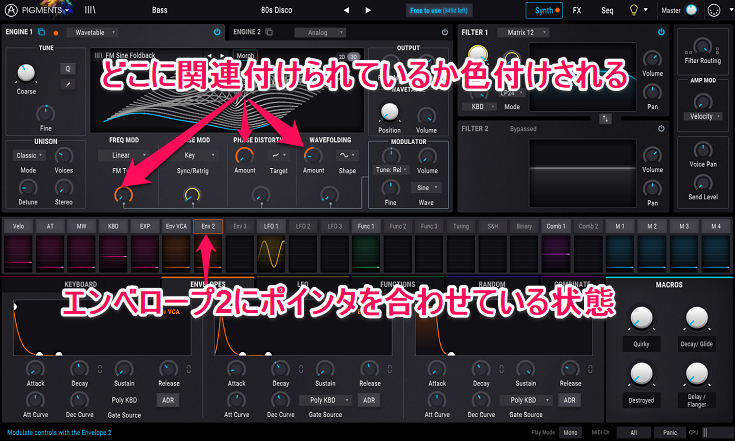Select the LFO 1 modulation source

point(271,226)
